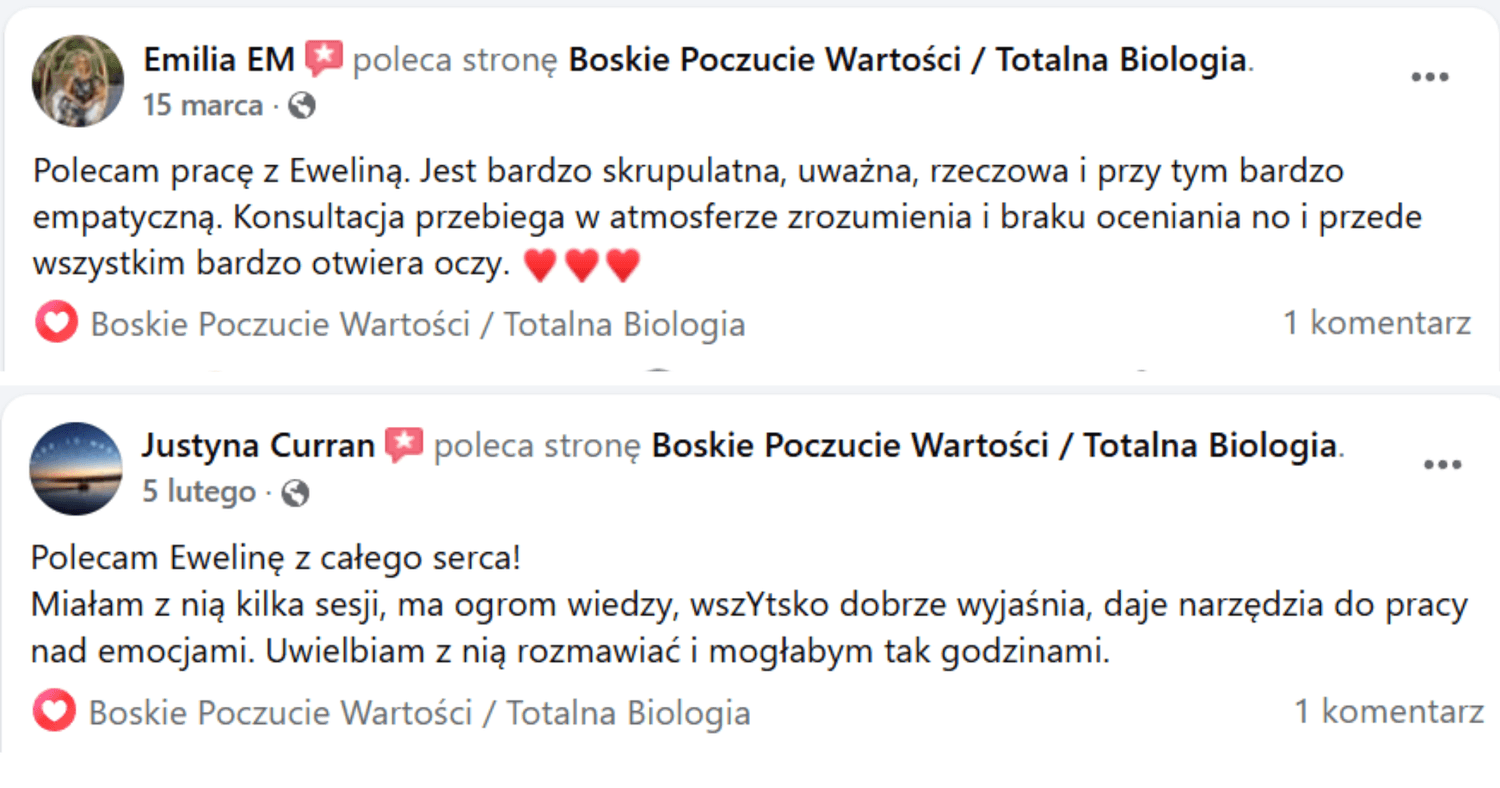
Task: Open Justyna Curran's sunset profile picture
Action: point(77,467)
